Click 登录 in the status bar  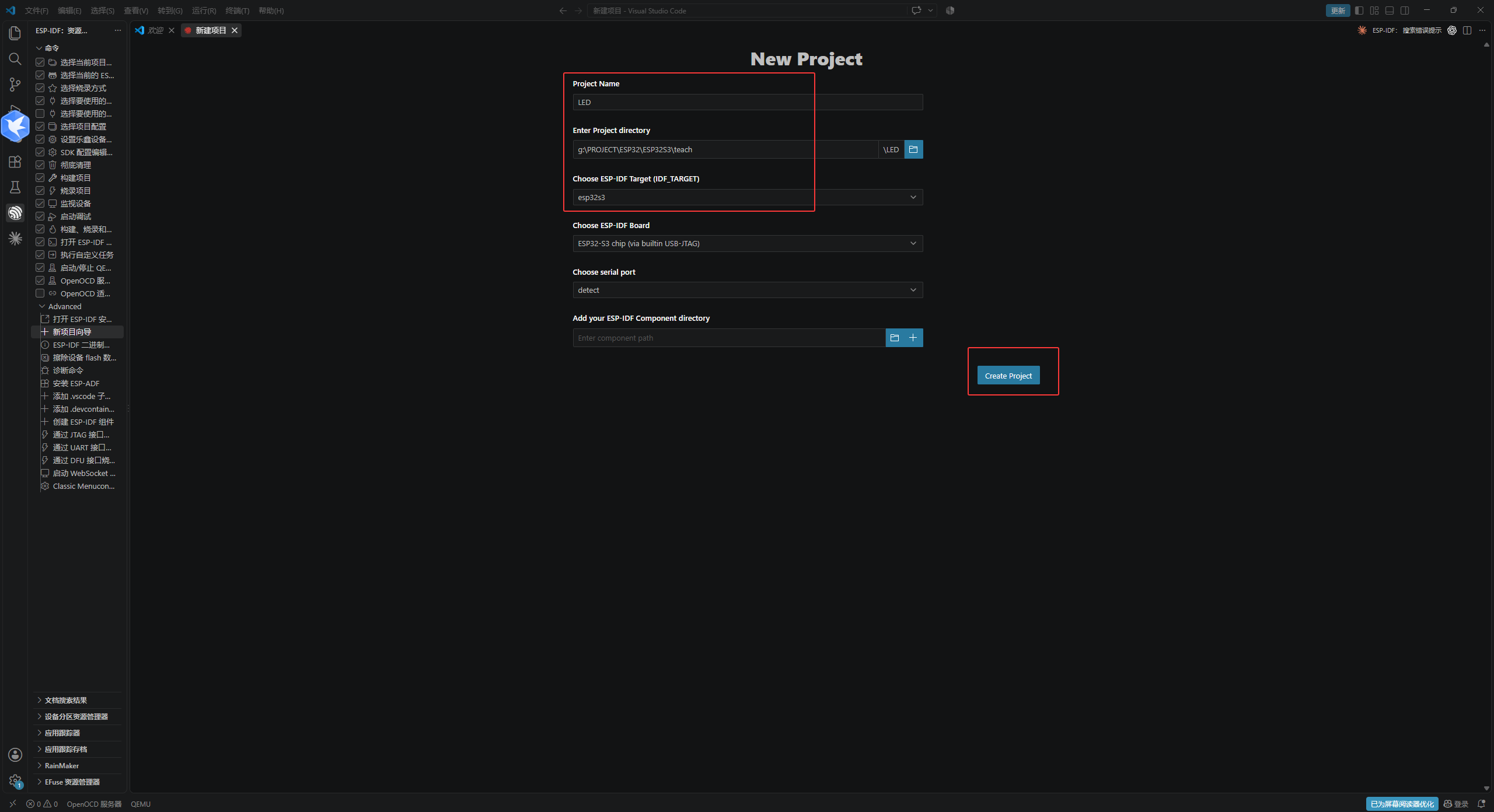pos(1455,804)
